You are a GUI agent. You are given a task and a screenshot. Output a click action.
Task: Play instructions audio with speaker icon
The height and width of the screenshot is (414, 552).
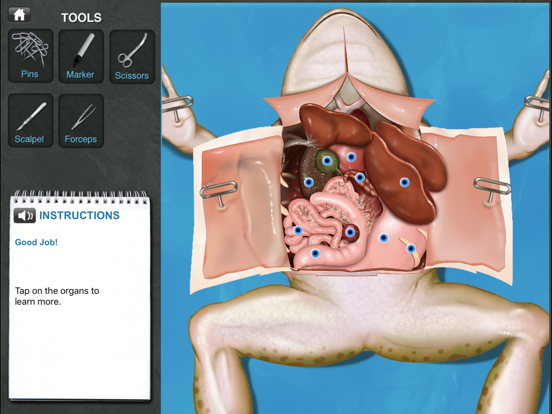(x=25, y=215)
